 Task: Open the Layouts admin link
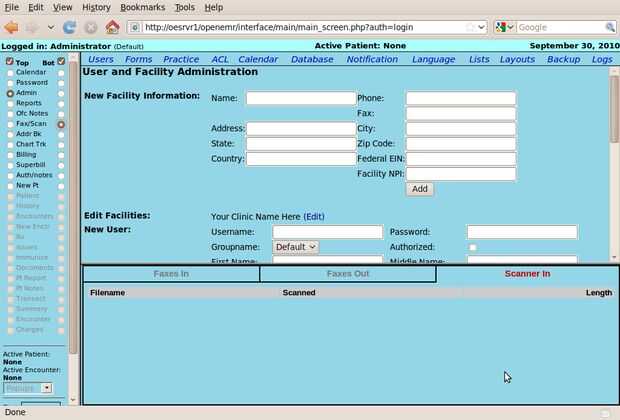click(x=517, y=59)
